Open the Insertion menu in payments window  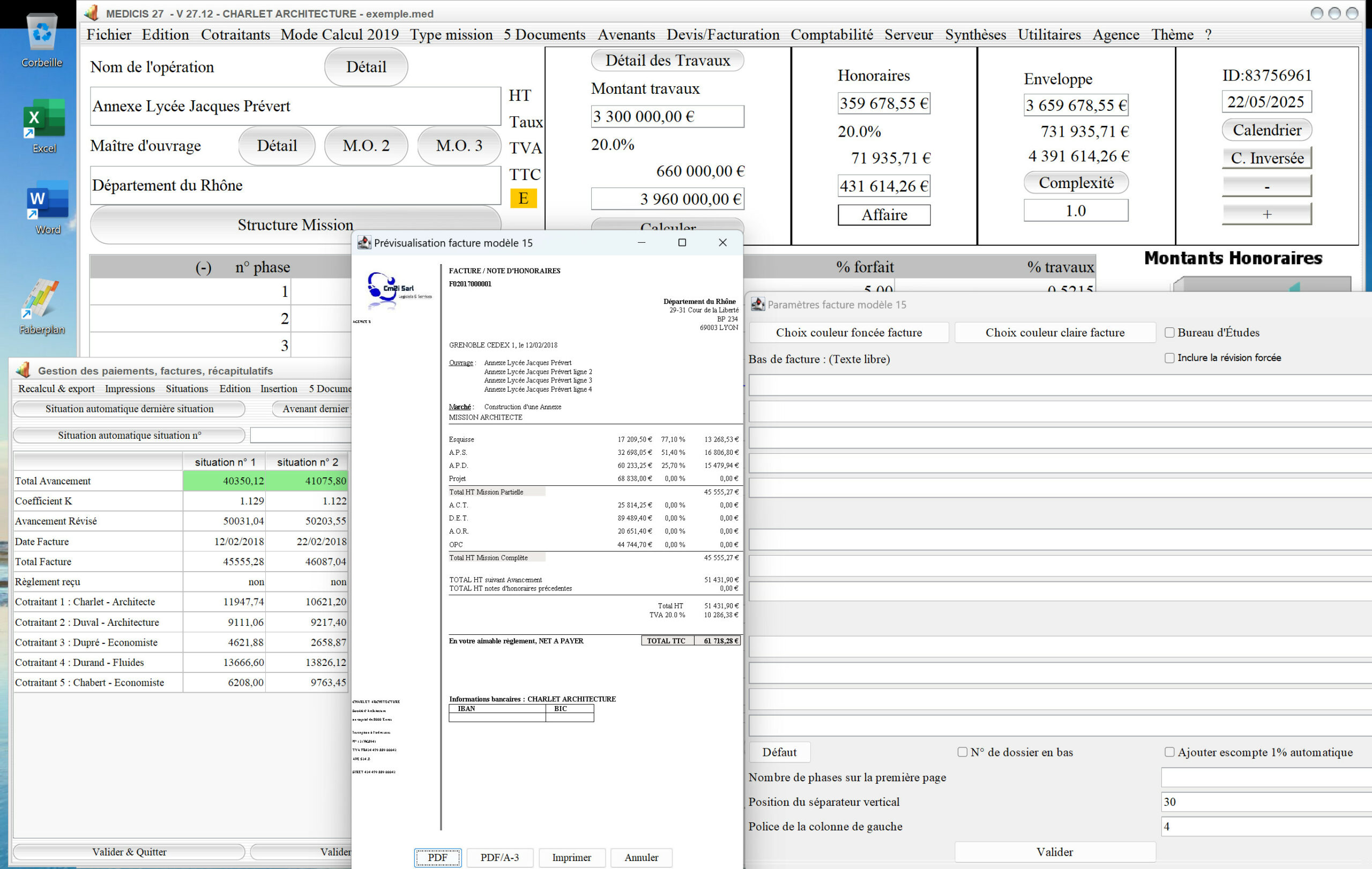click(x=279, y=388)
